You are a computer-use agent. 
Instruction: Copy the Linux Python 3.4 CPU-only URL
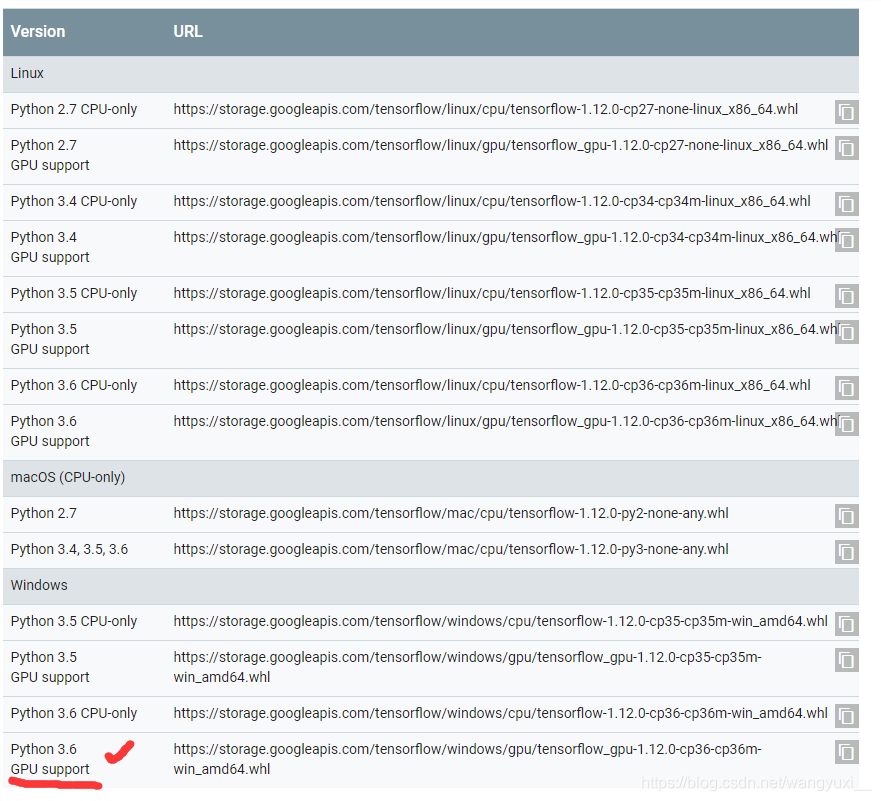click(x=846, y=204)
